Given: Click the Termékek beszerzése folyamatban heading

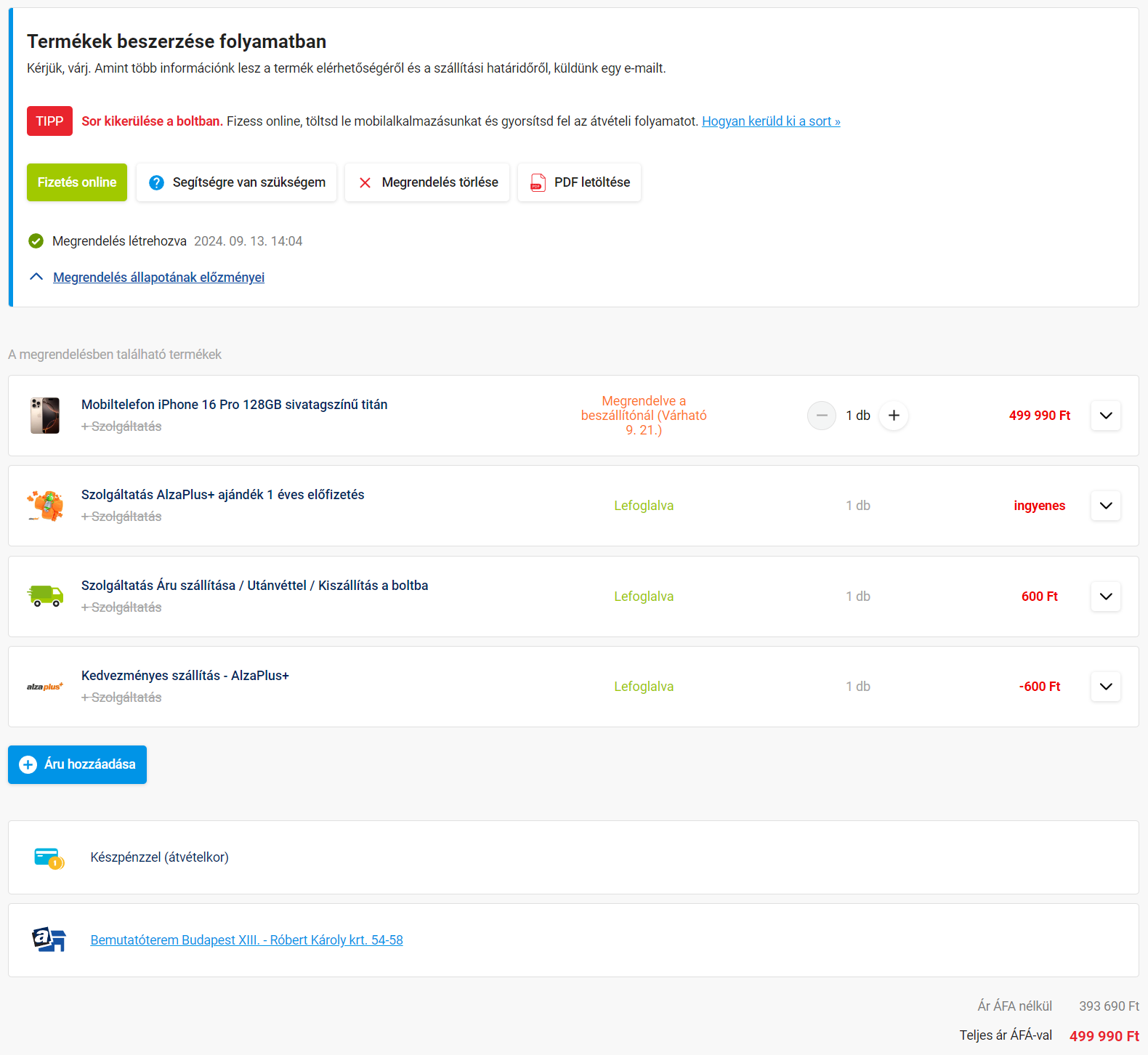Looking at the screenshot, I should (177, 41).
